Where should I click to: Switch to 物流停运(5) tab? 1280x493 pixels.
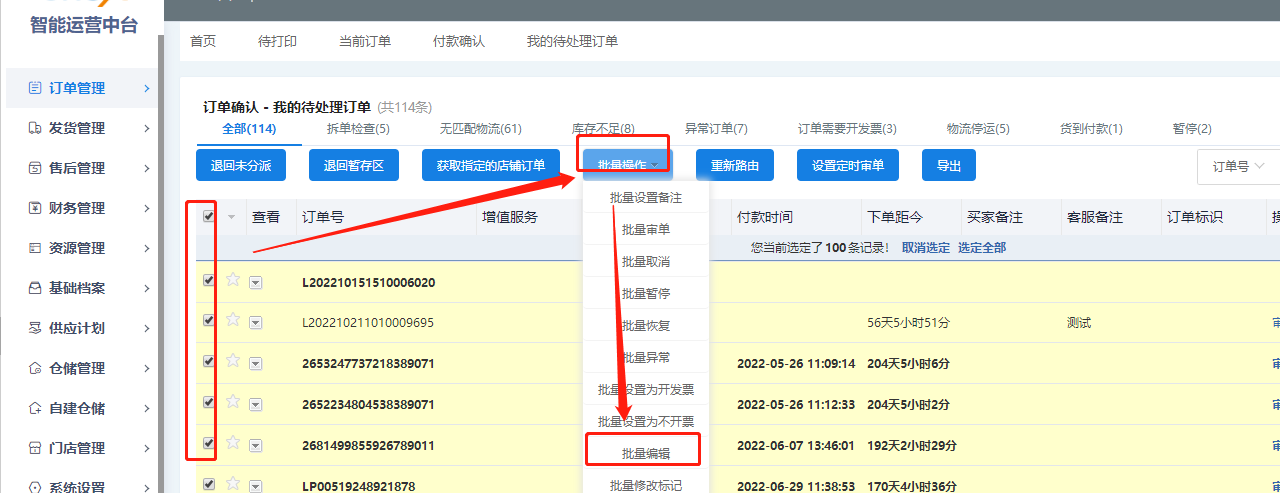pyautogui.click(x=978, y=129)
